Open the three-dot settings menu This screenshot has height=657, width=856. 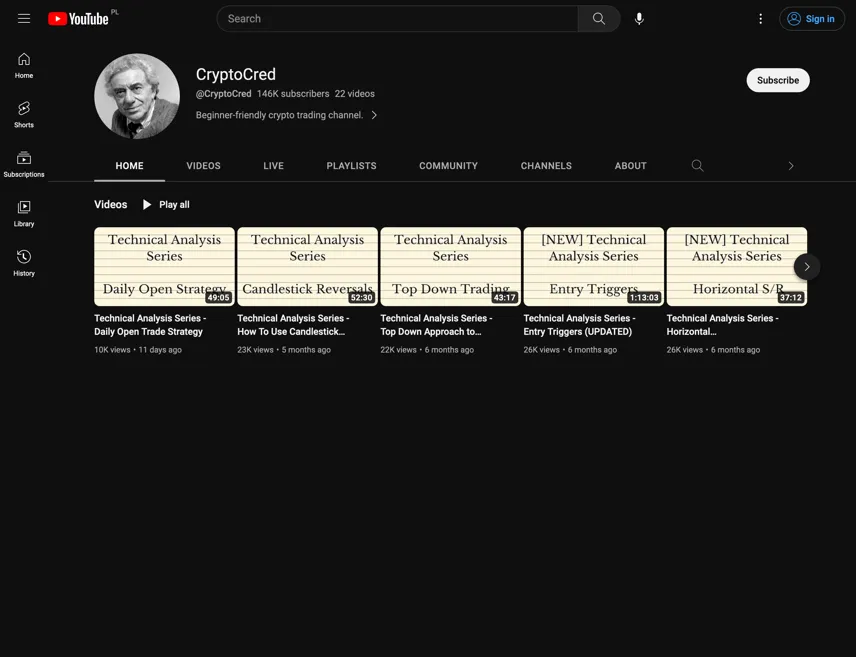tap(760, 19)
